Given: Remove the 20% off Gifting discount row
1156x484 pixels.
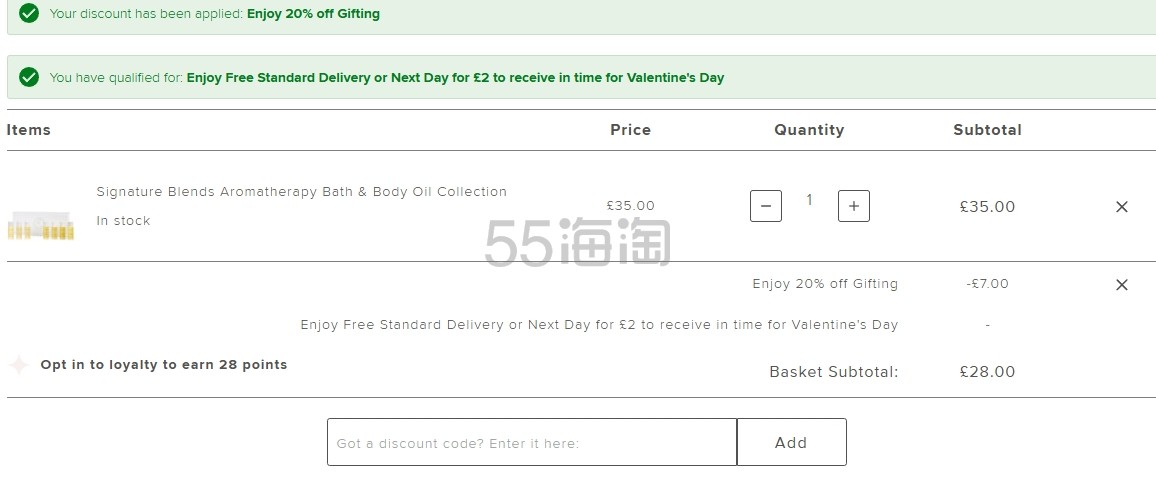Looking at the screenshot, I should point(1121,285).
